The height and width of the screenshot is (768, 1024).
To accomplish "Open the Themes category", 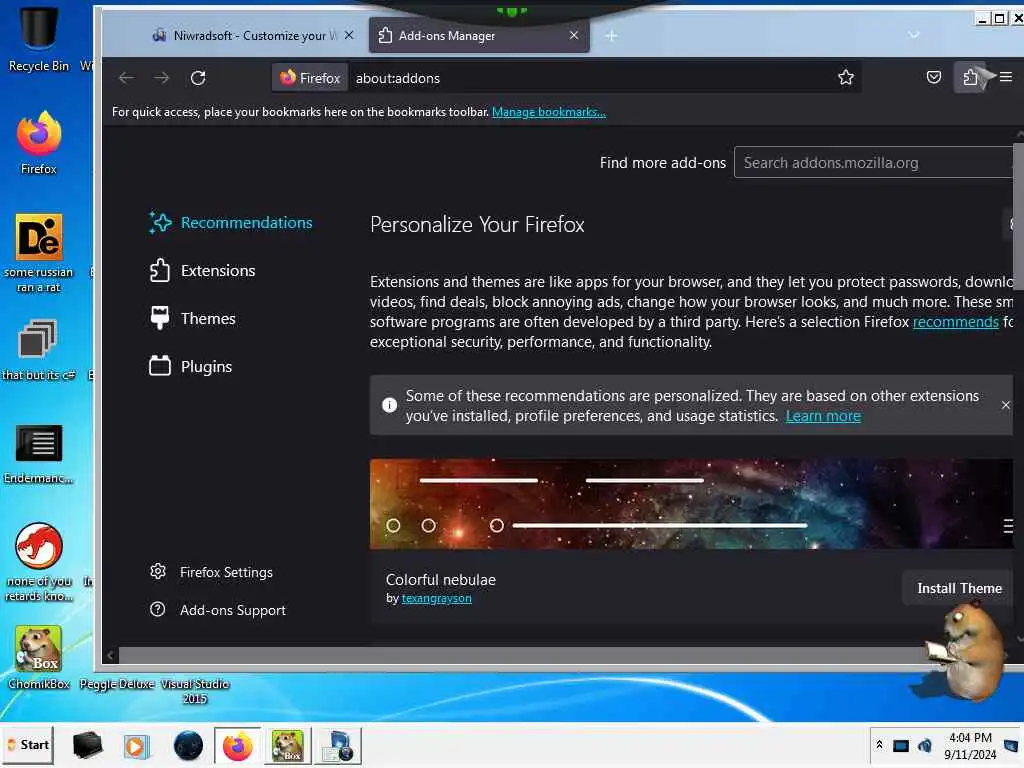I will click(192, 318).
